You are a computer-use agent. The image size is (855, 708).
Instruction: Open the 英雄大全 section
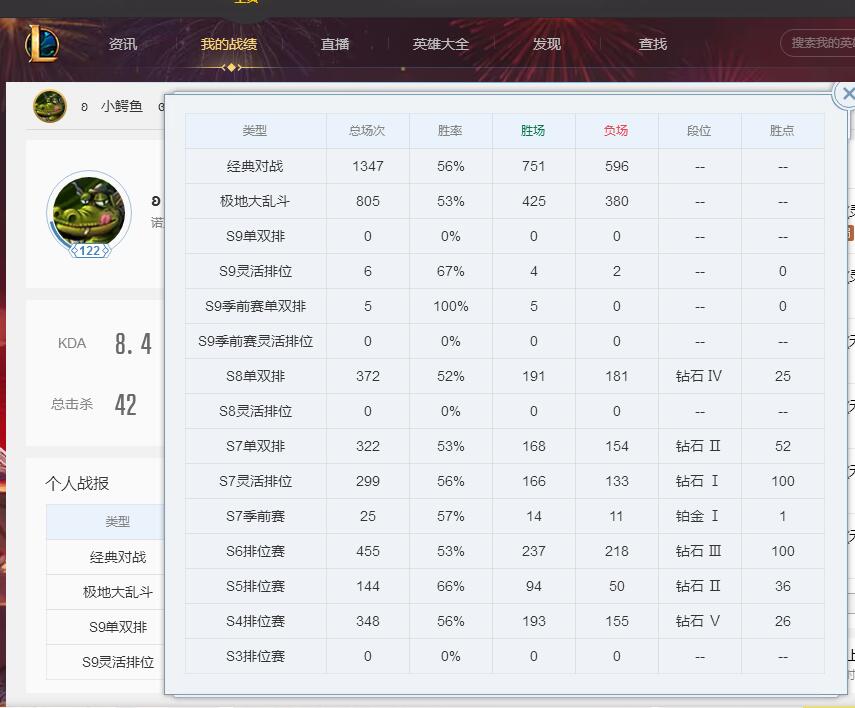(440, 44)
